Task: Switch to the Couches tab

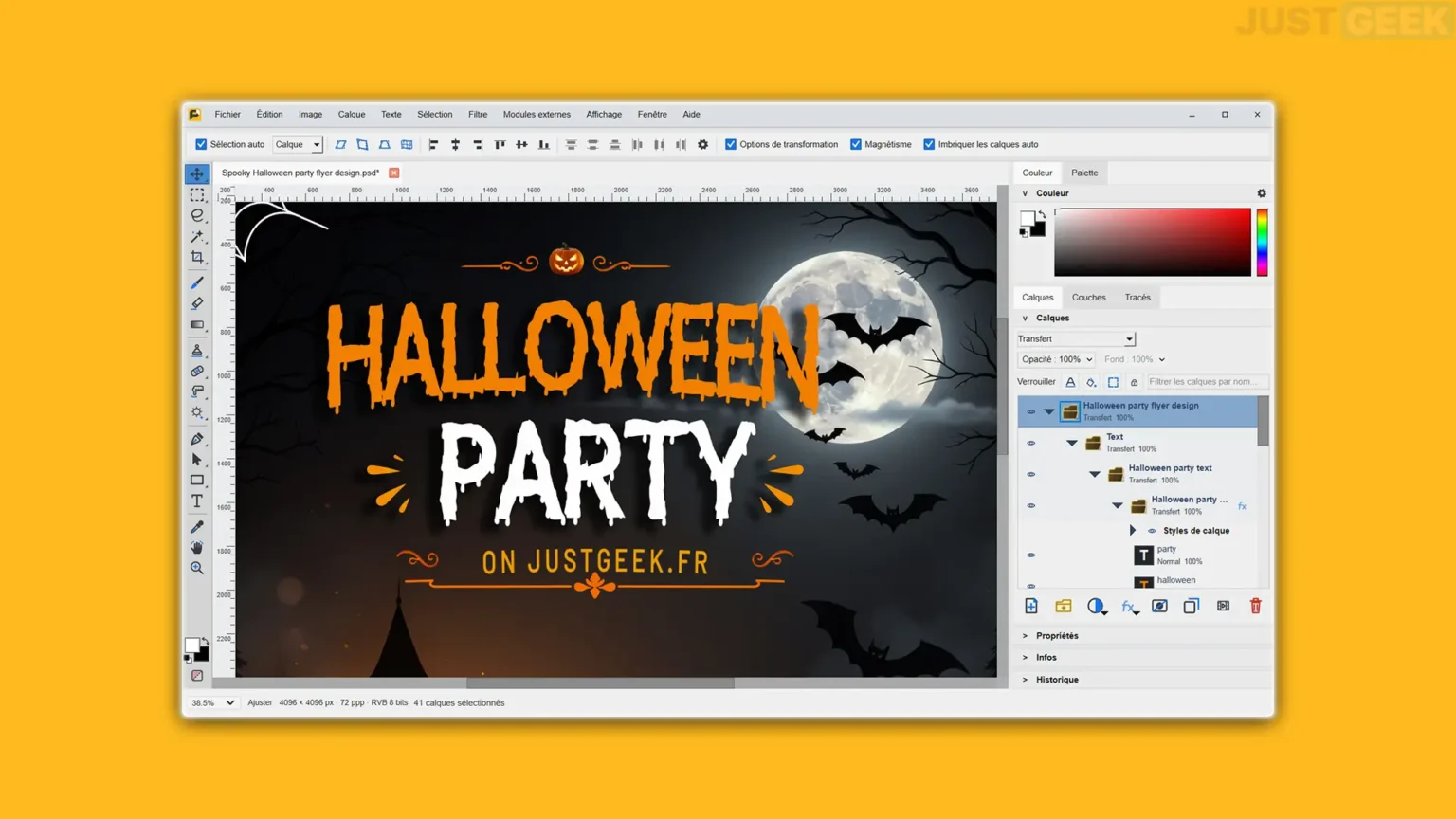Action: [1089, 298]
